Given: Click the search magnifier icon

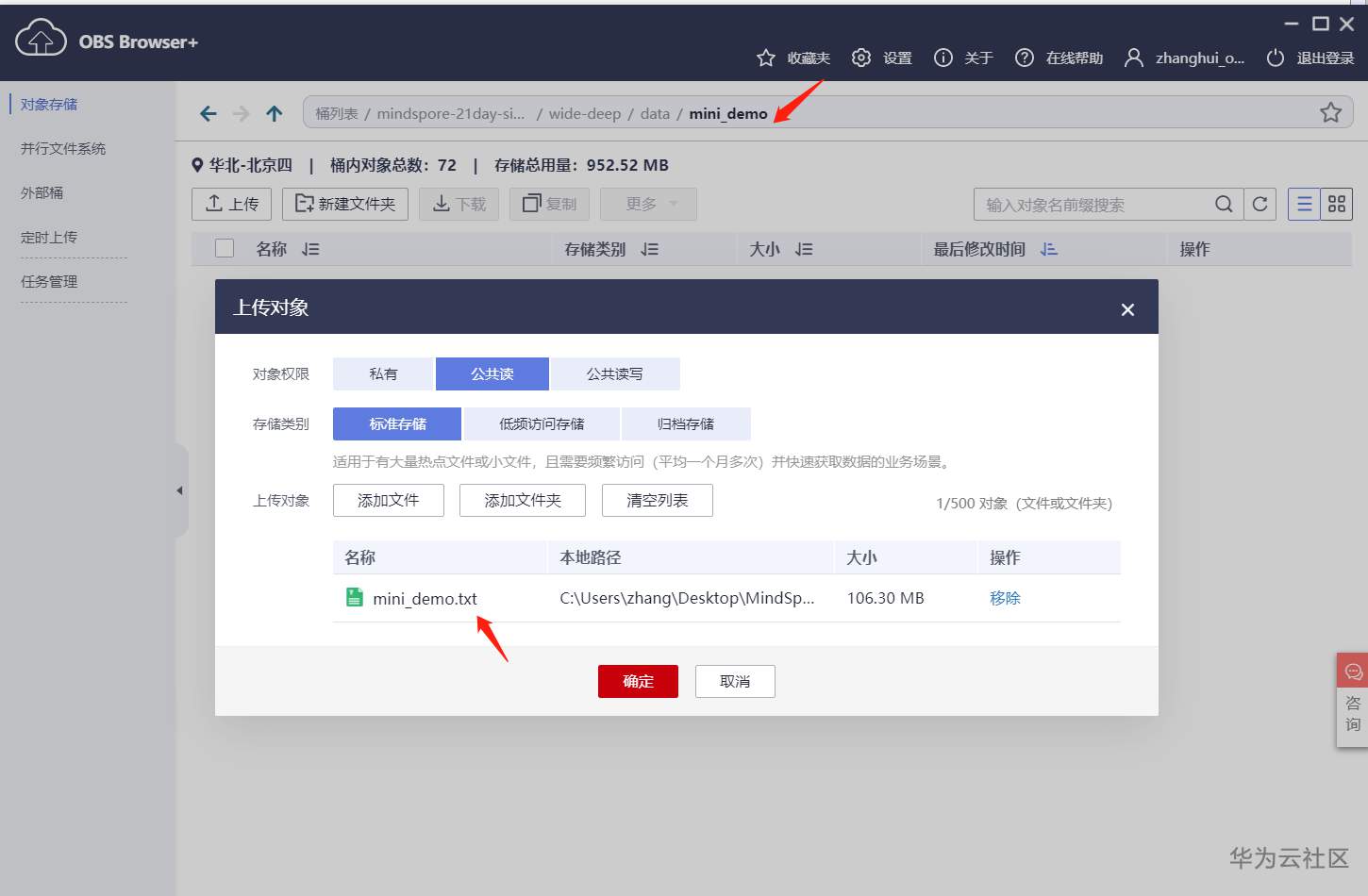Looking at the screenshot, I should 1224,204.
